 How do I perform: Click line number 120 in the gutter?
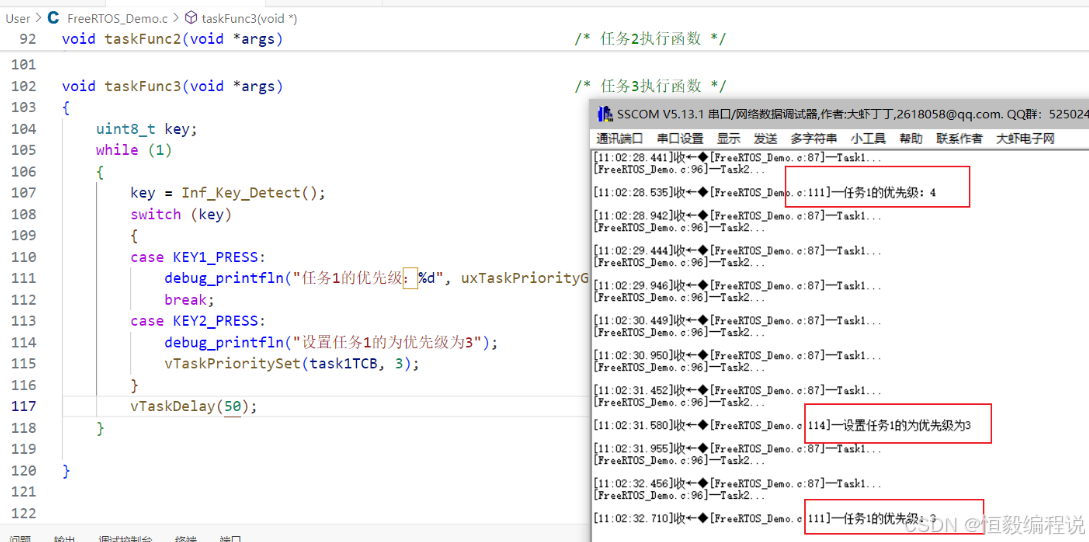[24, 470]
